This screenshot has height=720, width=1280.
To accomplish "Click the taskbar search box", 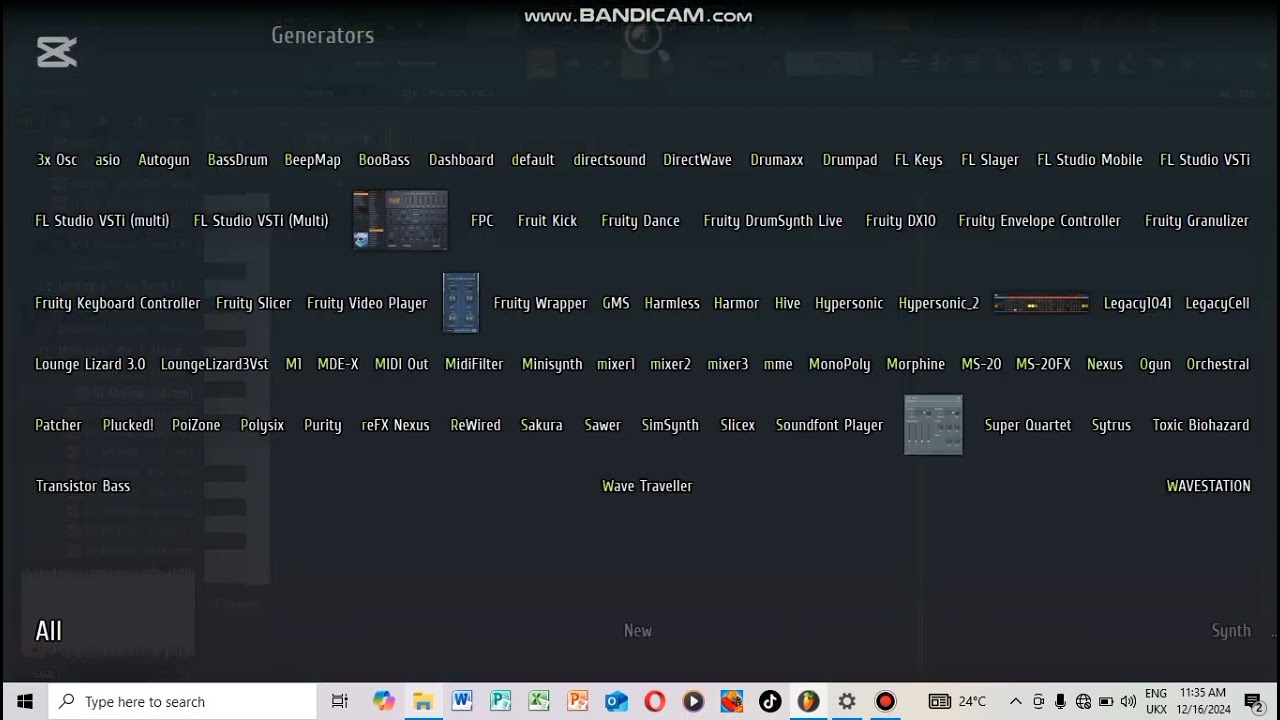I will [183, 701].
